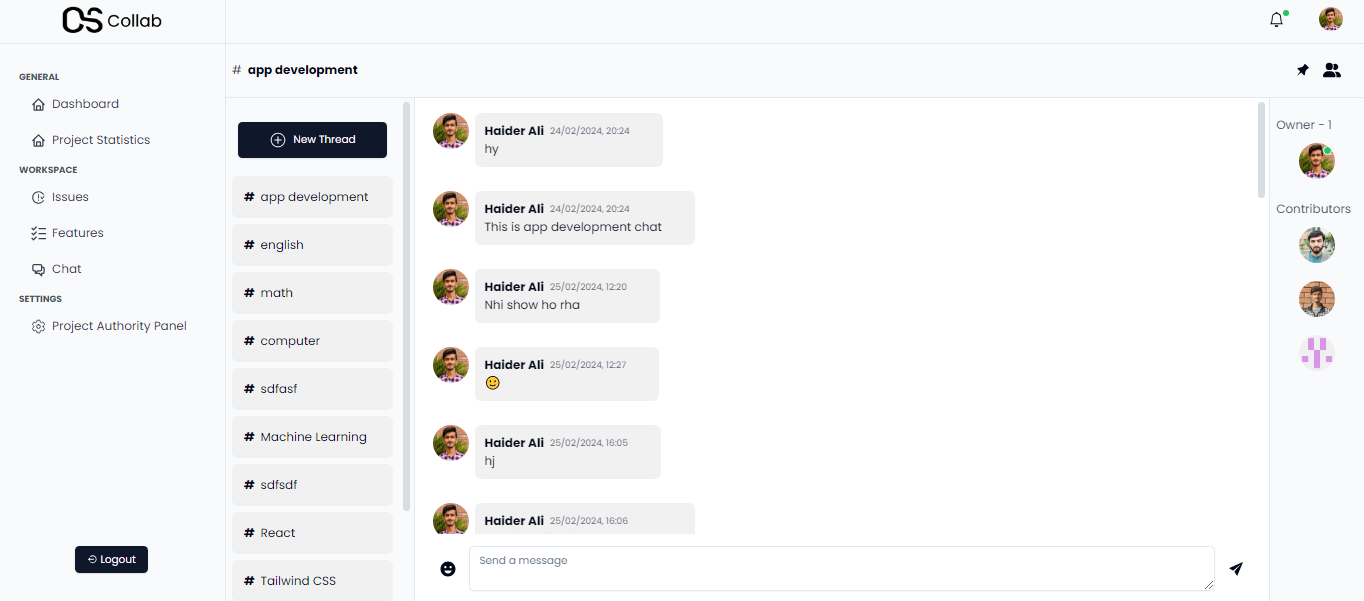Click the Send a message input field

coord(841,568)
